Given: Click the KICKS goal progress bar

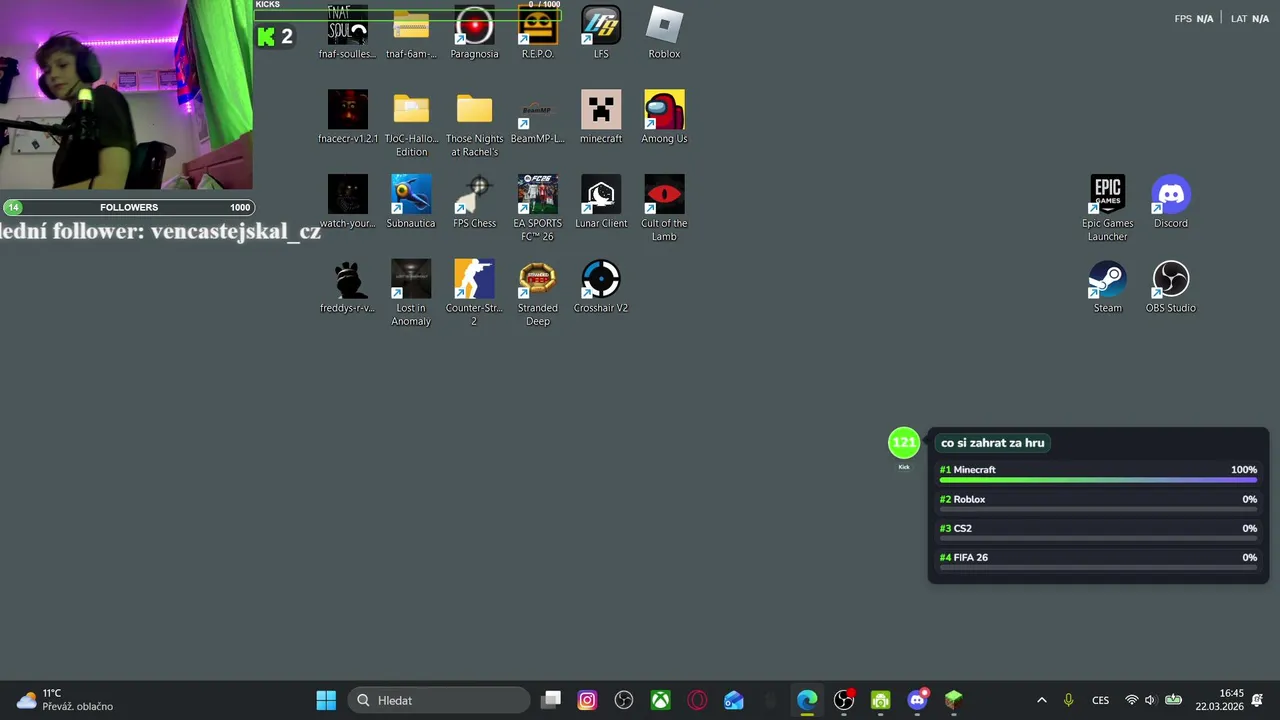Looking at the screenshot, I should (408, 15).
